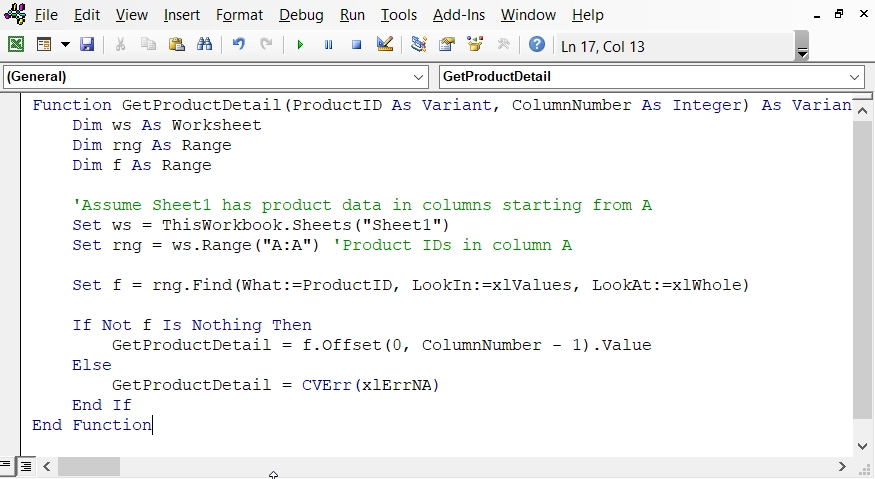
Task: Run the macro with the green play button
Action: coord(299,45)
